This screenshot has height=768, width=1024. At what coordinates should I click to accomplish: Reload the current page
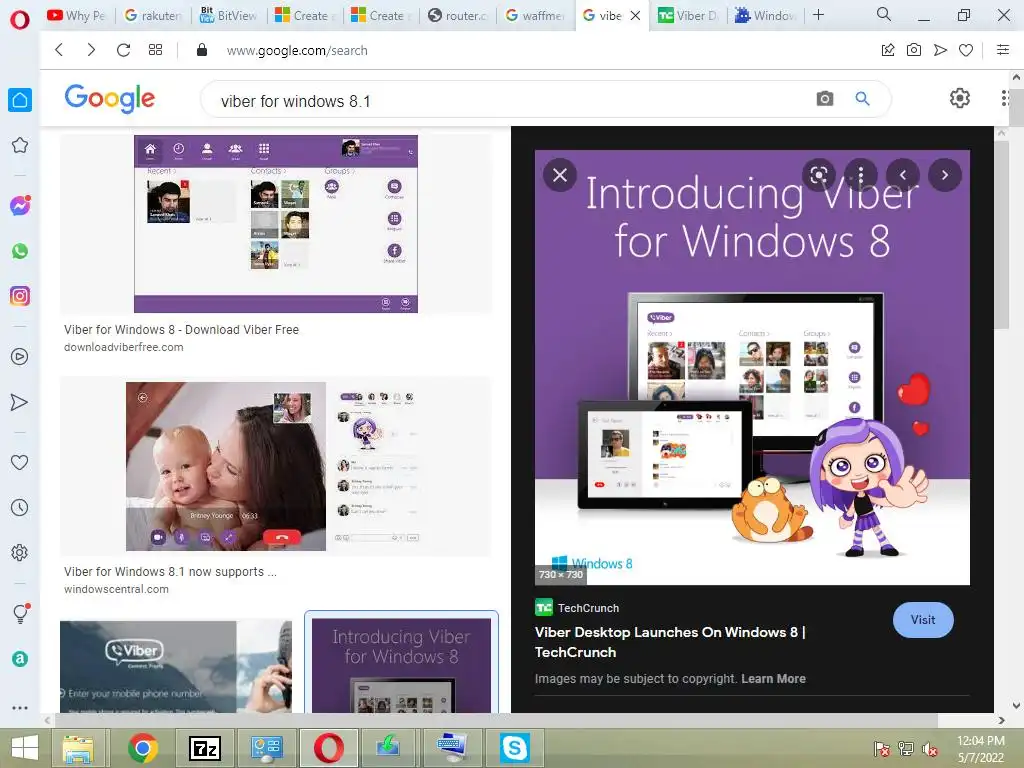tap(123, 50)
